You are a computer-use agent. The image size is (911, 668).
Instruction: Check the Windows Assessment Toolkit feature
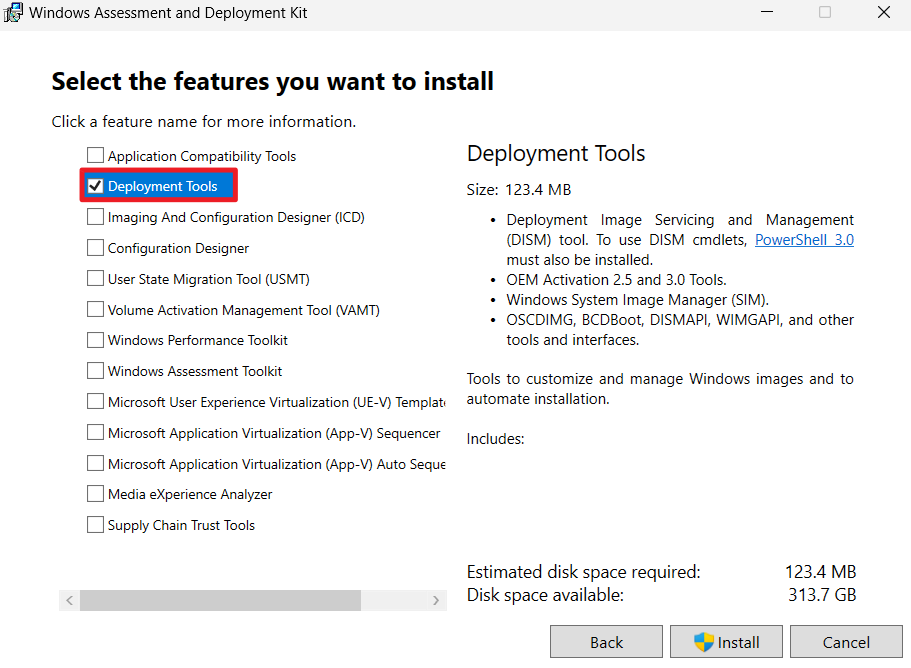click(x=95, y=371)
